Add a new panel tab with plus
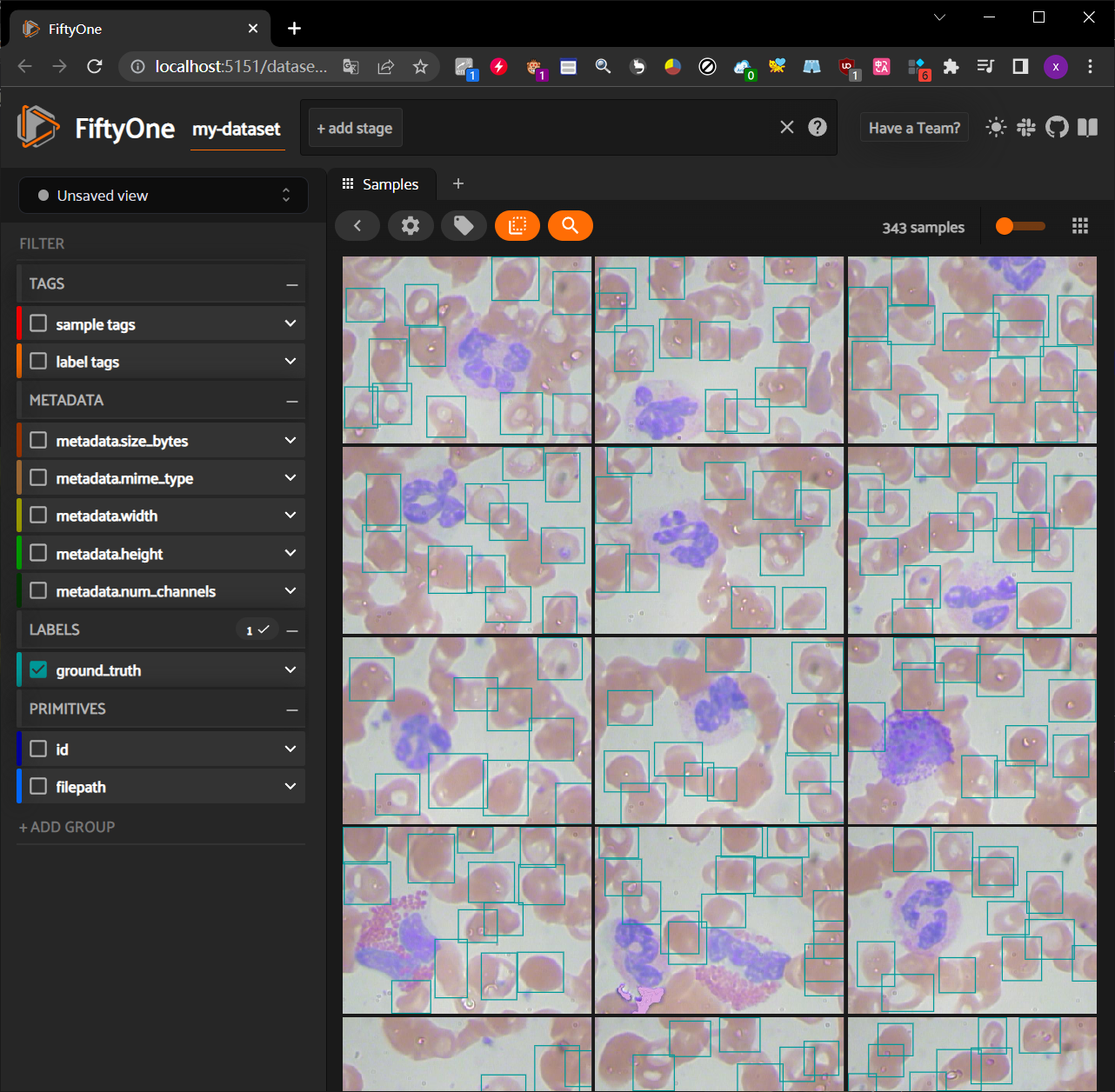 [458, 183]
